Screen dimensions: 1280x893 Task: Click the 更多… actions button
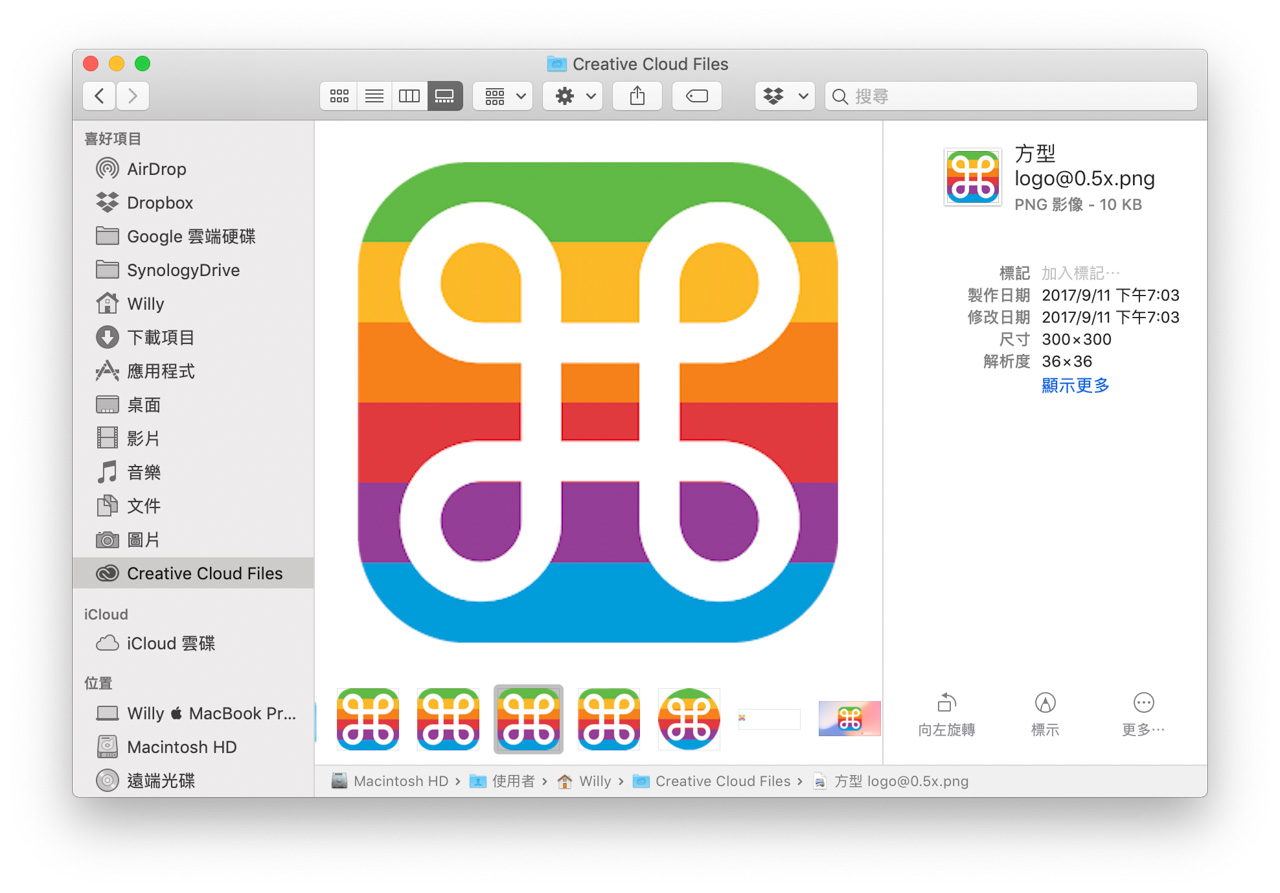pos(1144,715)
